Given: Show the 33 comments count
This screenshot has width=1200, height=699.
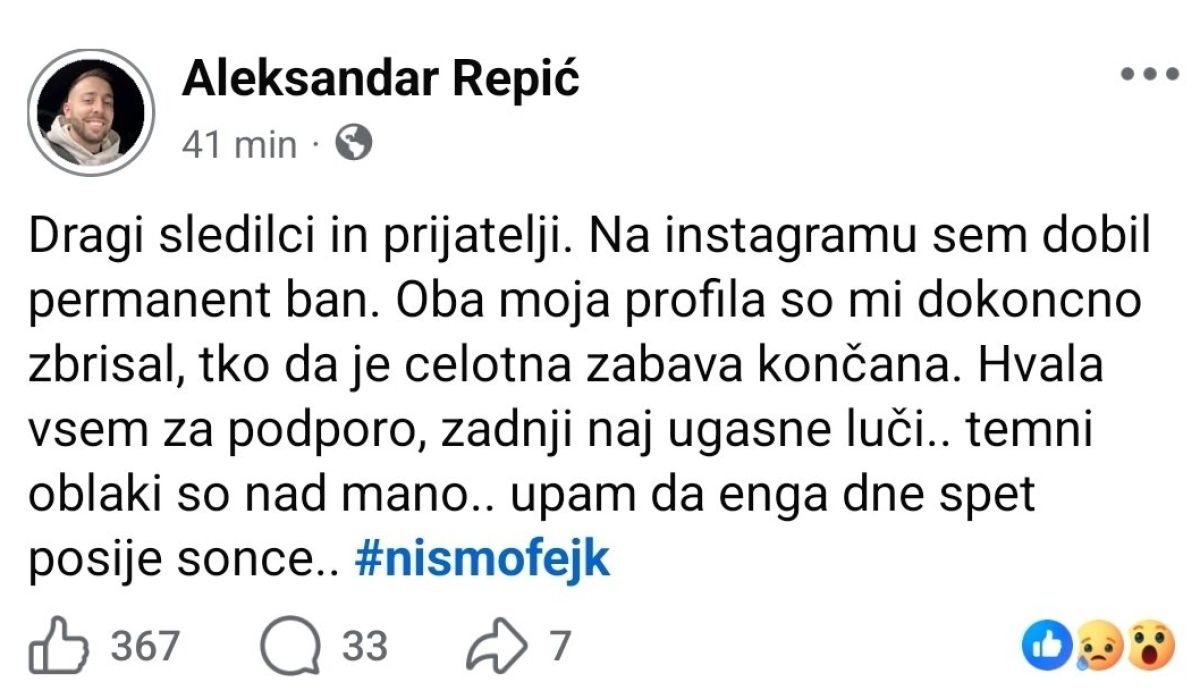Looking at the screenshot, I should point(364,647).
